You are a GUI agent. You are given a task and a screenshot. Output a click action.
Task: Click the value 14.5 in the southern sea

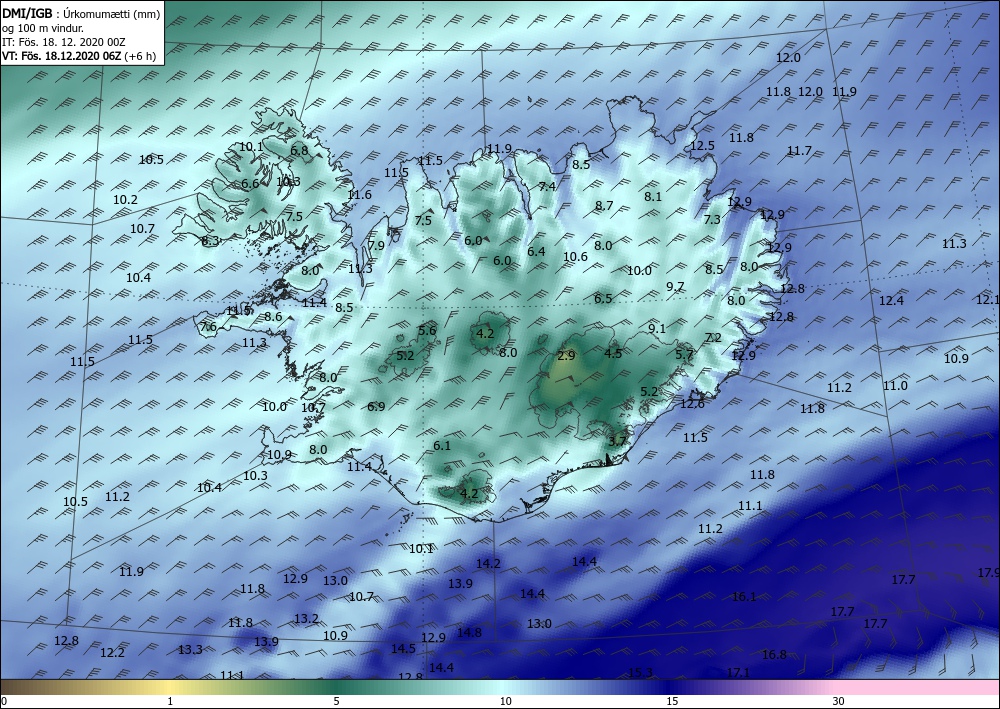coord(403,648)
